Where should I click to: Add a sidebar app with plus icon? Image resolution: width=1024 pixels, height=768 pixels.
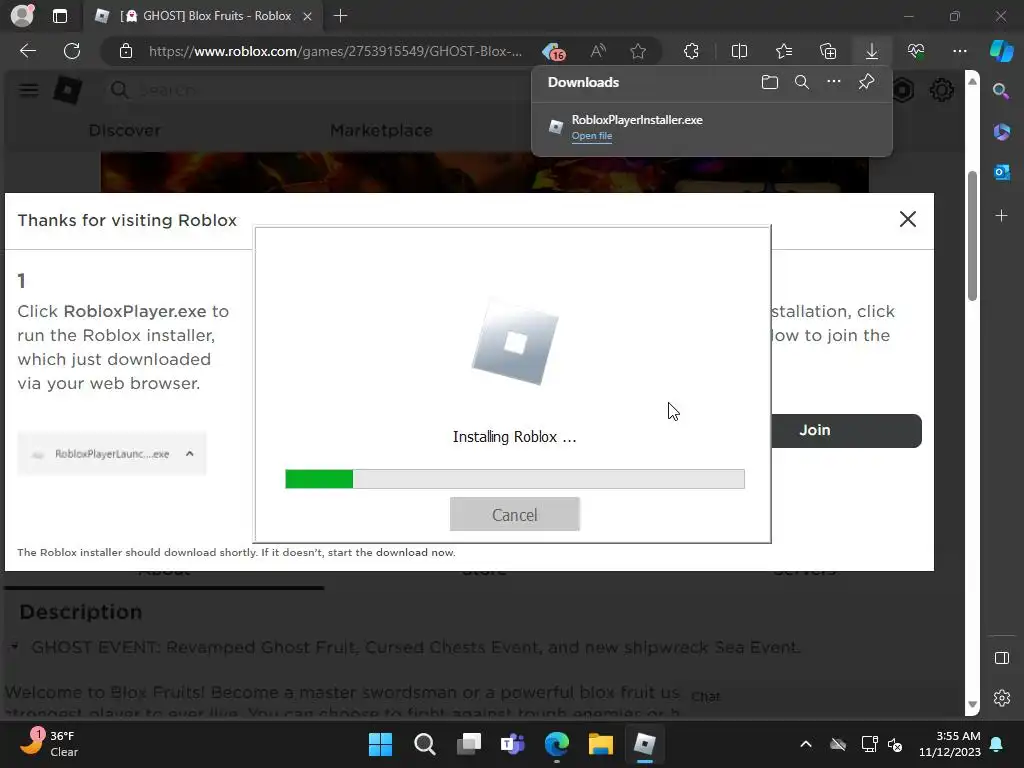tap(1001, 216)
